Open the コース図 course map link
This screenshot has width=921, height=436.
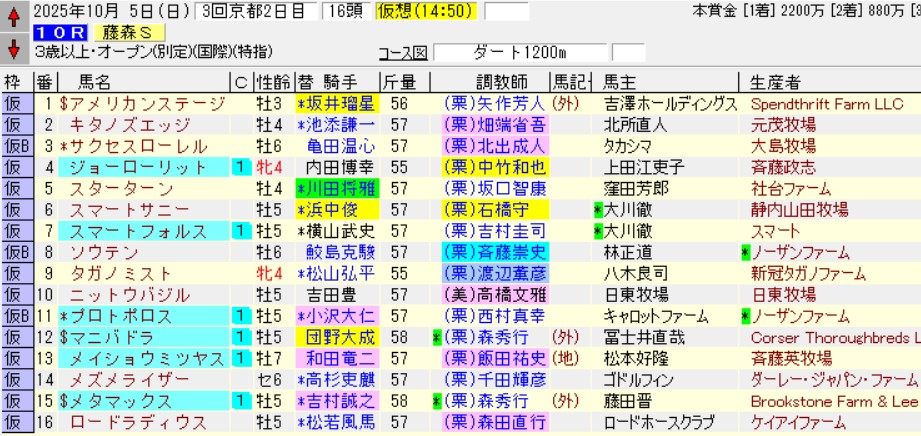(x=405, y=52)
